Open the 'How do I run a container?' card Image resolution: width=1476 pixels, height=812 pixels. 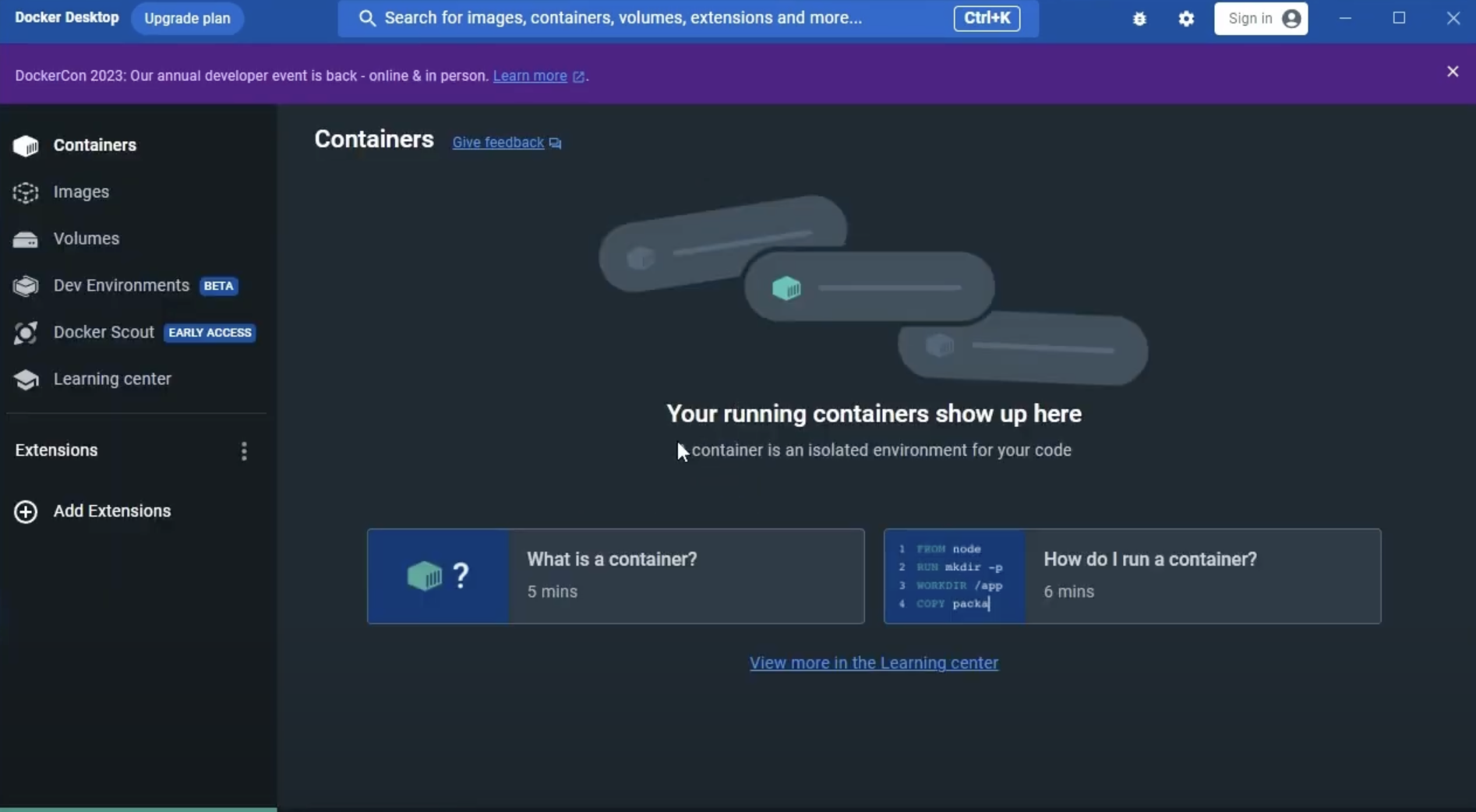click(x=1132, y=577)
